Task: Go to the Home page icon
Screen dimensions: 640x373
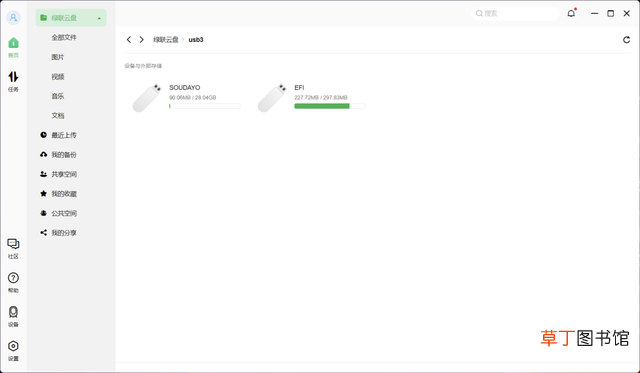Action: click(13, 43)
